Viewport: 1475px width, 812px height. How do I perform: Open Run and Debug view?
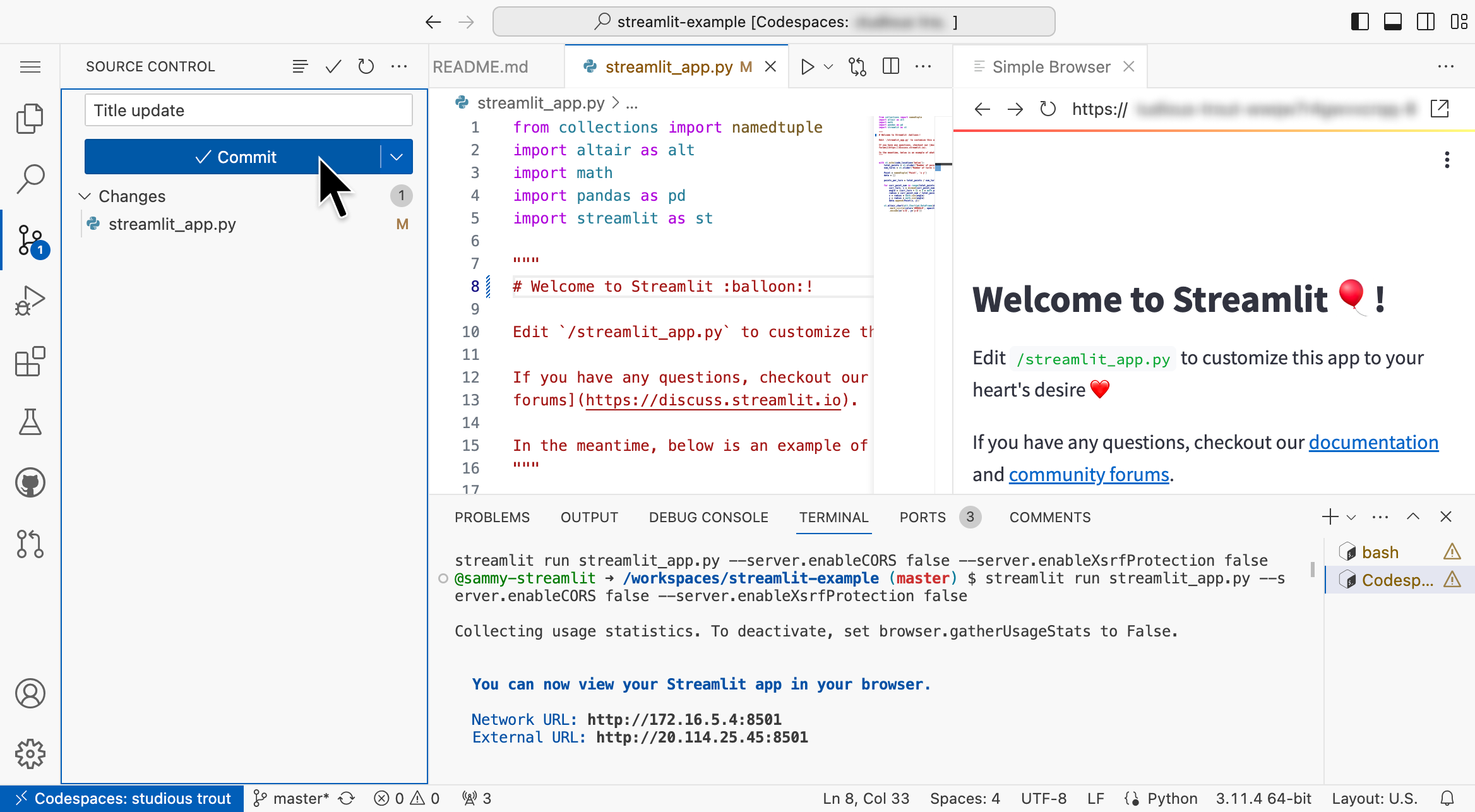[30, 301]
